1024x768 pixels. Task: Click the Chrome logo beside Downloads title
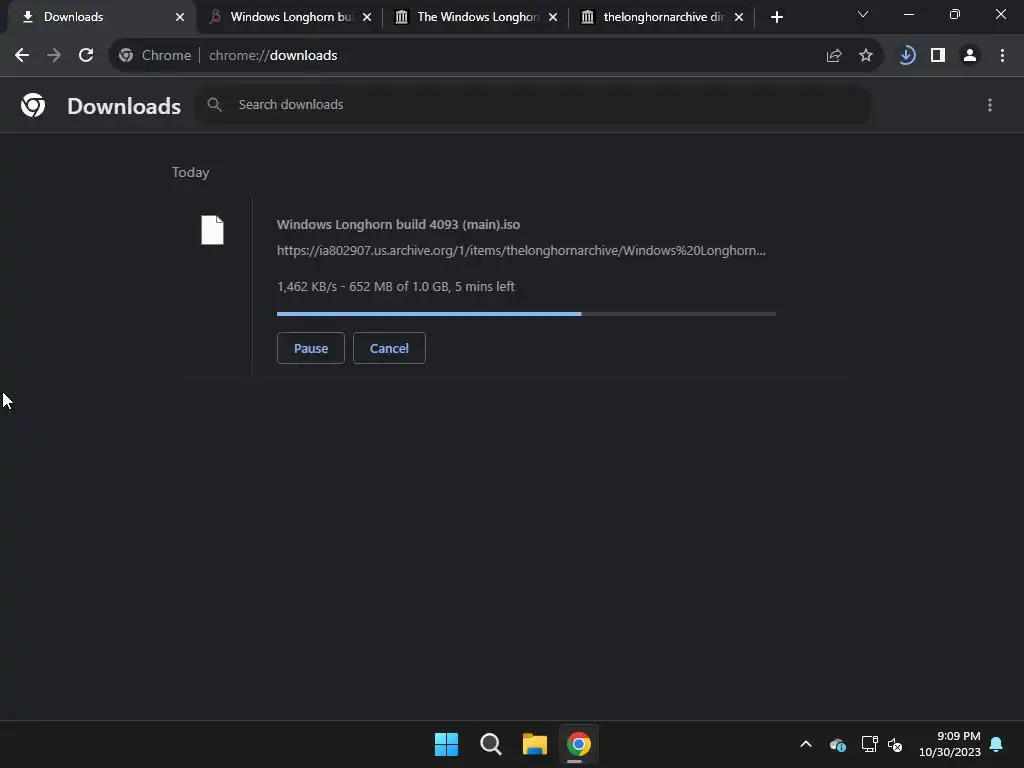coord(33,105)
